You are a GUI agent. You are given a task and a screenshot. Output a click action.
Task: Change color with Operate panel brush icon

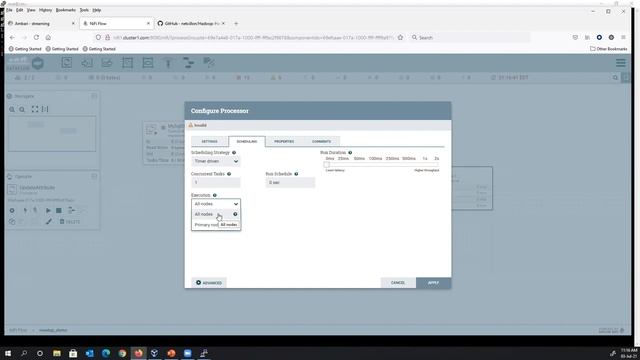point(49,221)
